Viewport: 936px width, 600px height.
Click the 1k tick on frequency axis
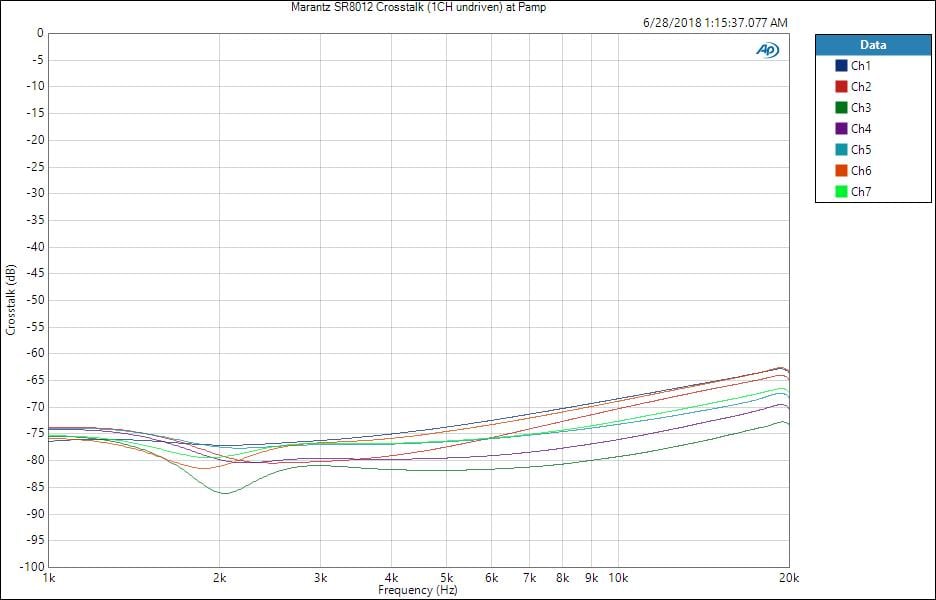click(x=47, y=578)
